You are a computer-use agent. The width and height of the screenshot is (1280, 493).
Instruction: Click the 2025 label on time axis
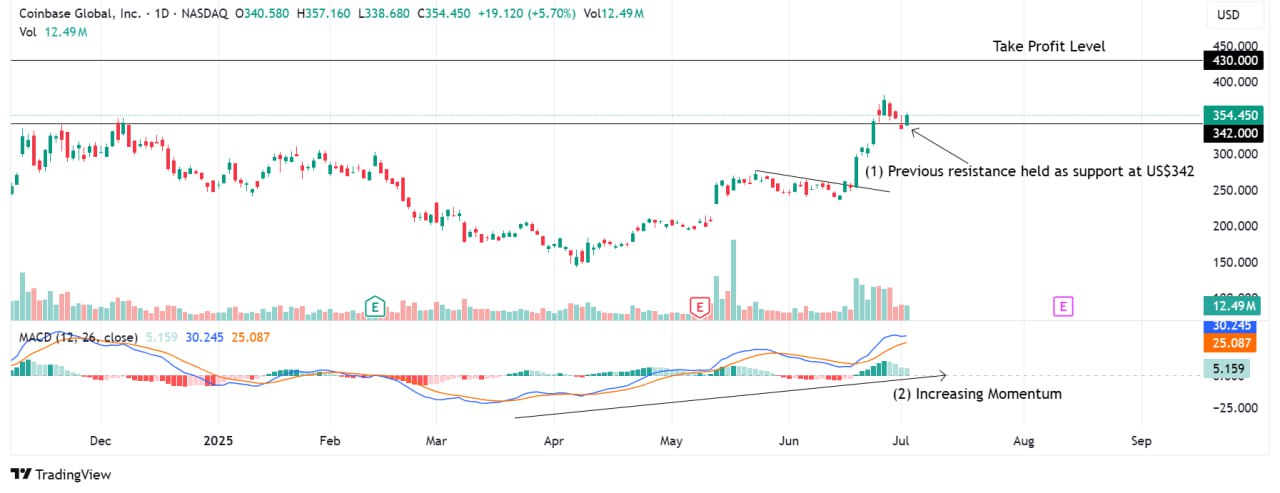(x=218, y=440)
